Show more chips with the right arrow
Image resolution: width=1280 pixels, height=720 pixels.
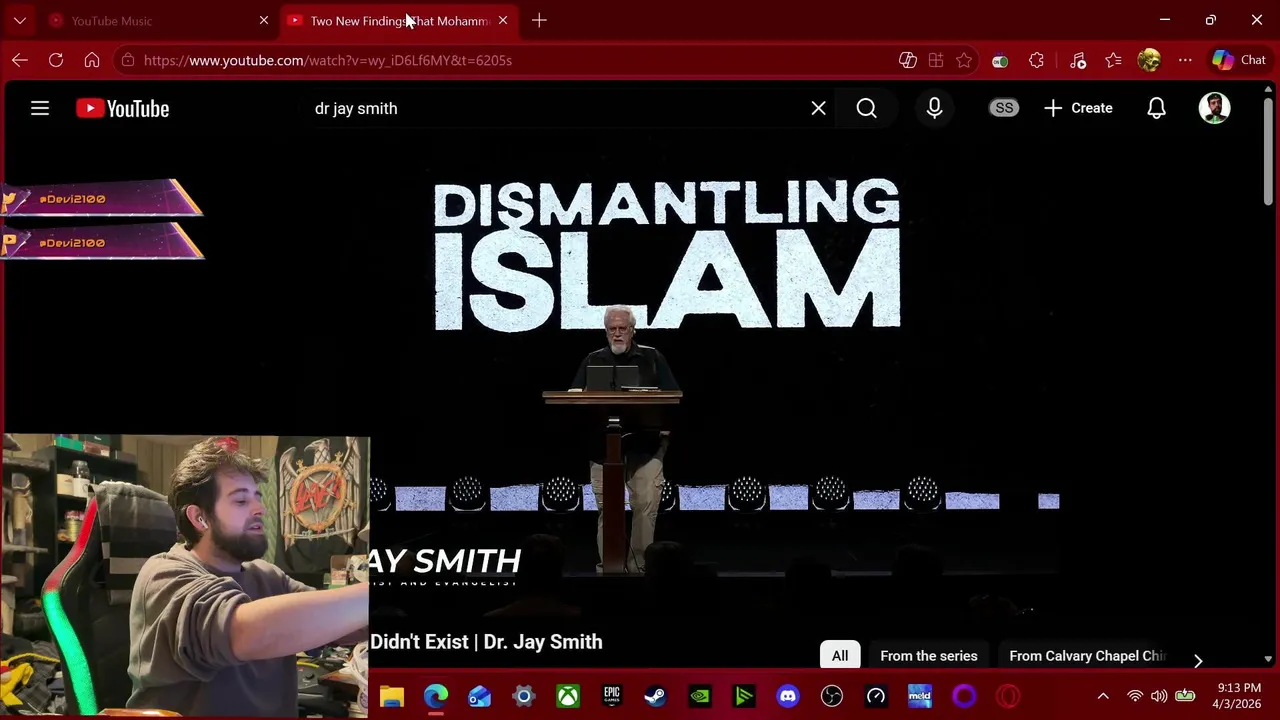[1198, 660]
